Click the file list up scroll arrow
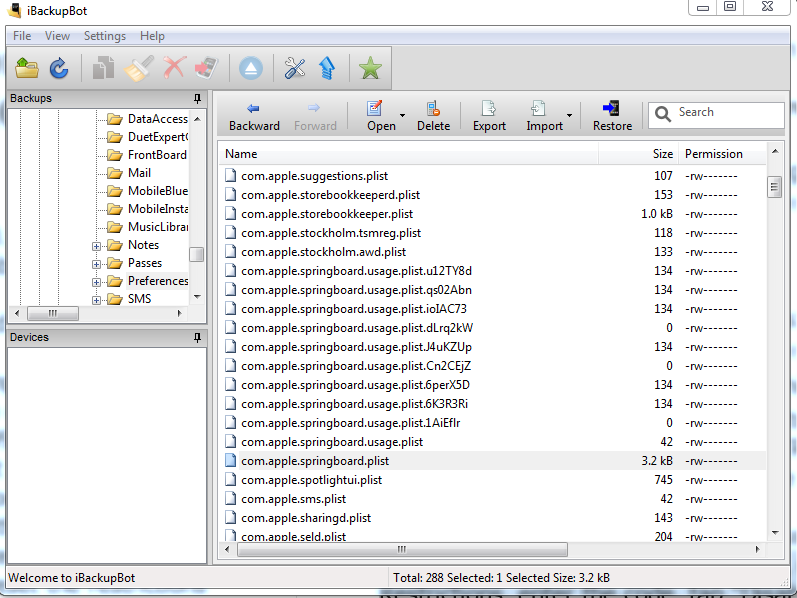The image size is (797, 598). 775,151
